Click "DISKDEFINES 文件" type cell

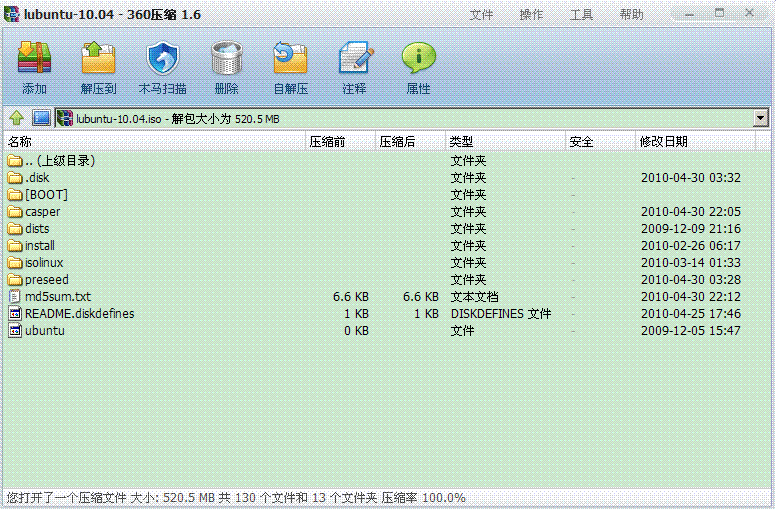click(501, 313)
